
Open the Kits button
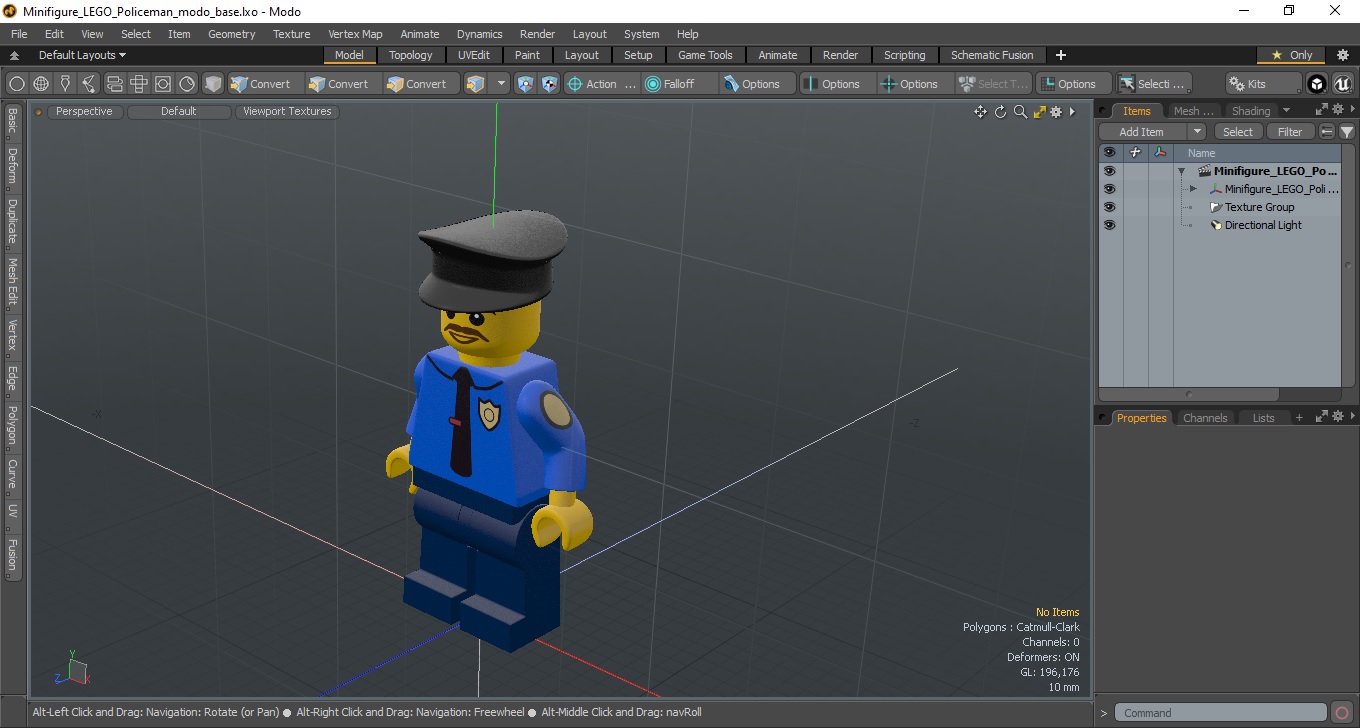coord(1264,84)
